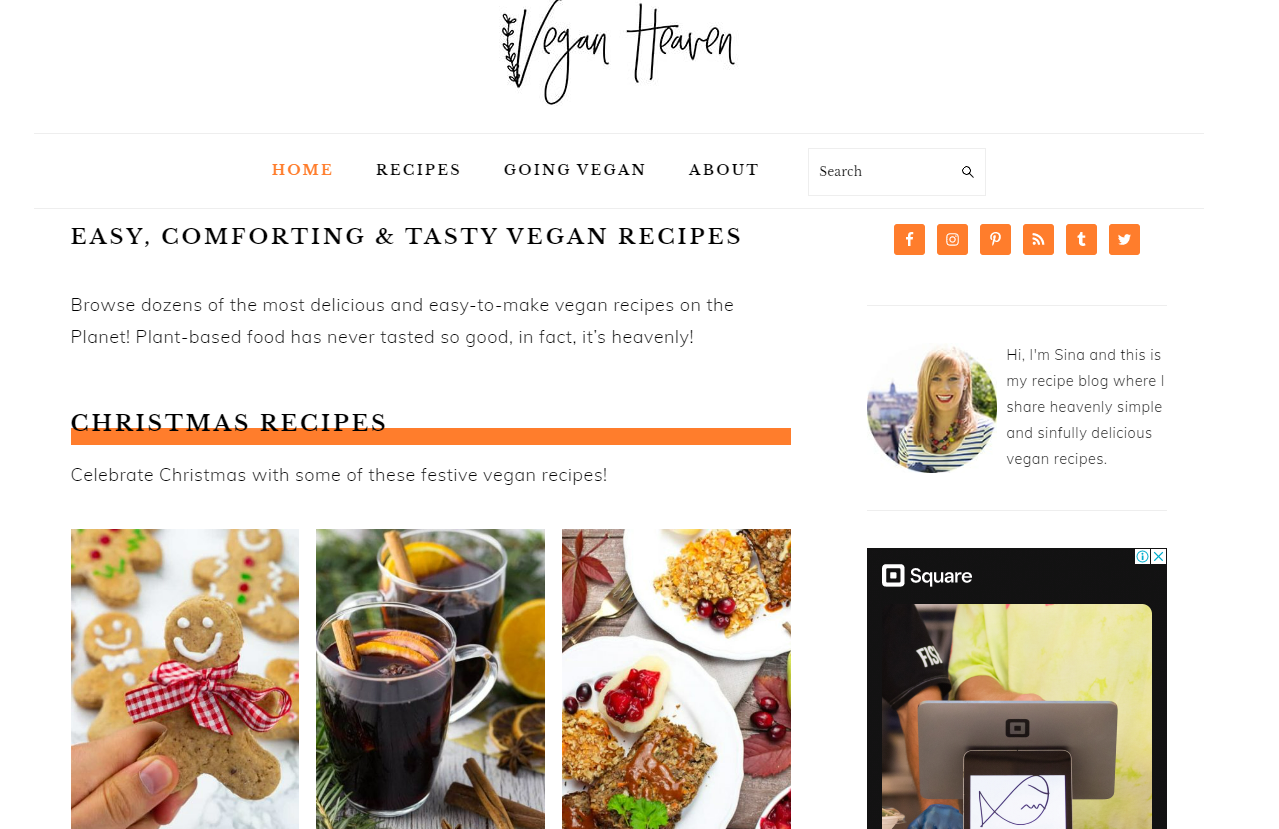Screen dimensions: 1279x829
Task: Open the Facebook social icon
Action: [909, 239]
